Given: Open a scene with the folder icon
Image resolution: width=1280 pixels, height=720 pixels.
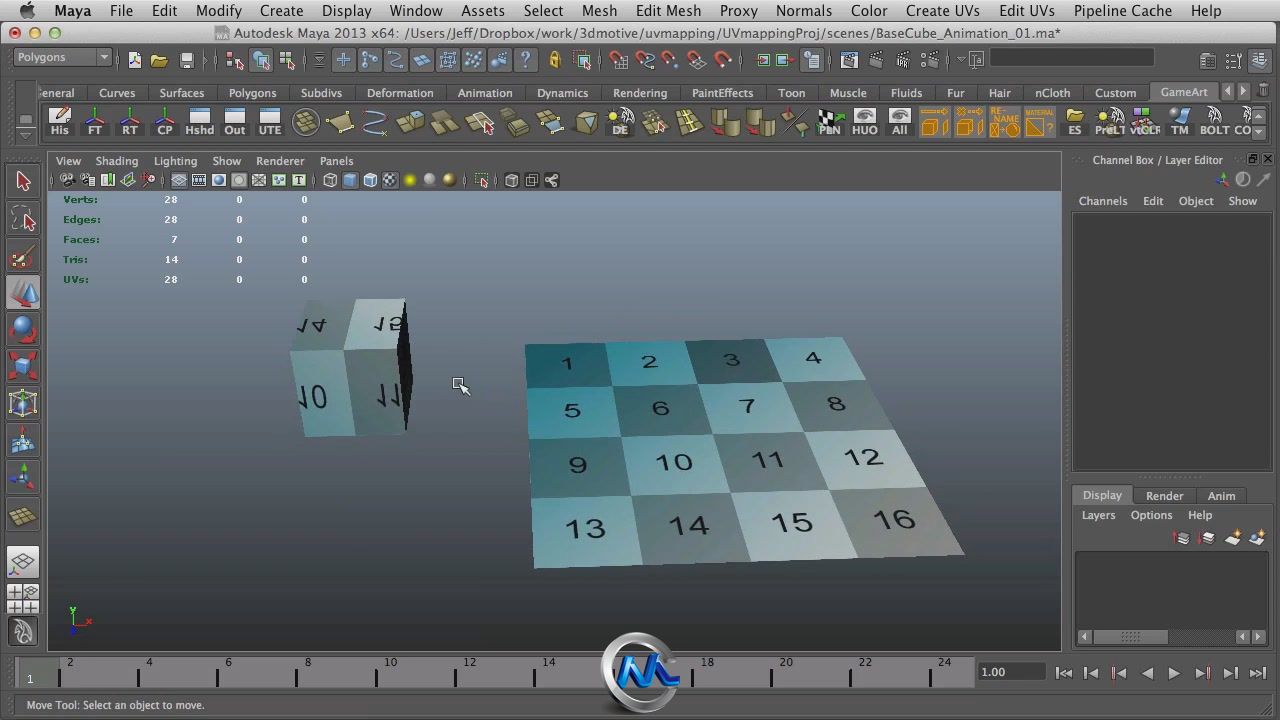Looking at the screenshot, I should pyautogui.click(x=159, y=60).
